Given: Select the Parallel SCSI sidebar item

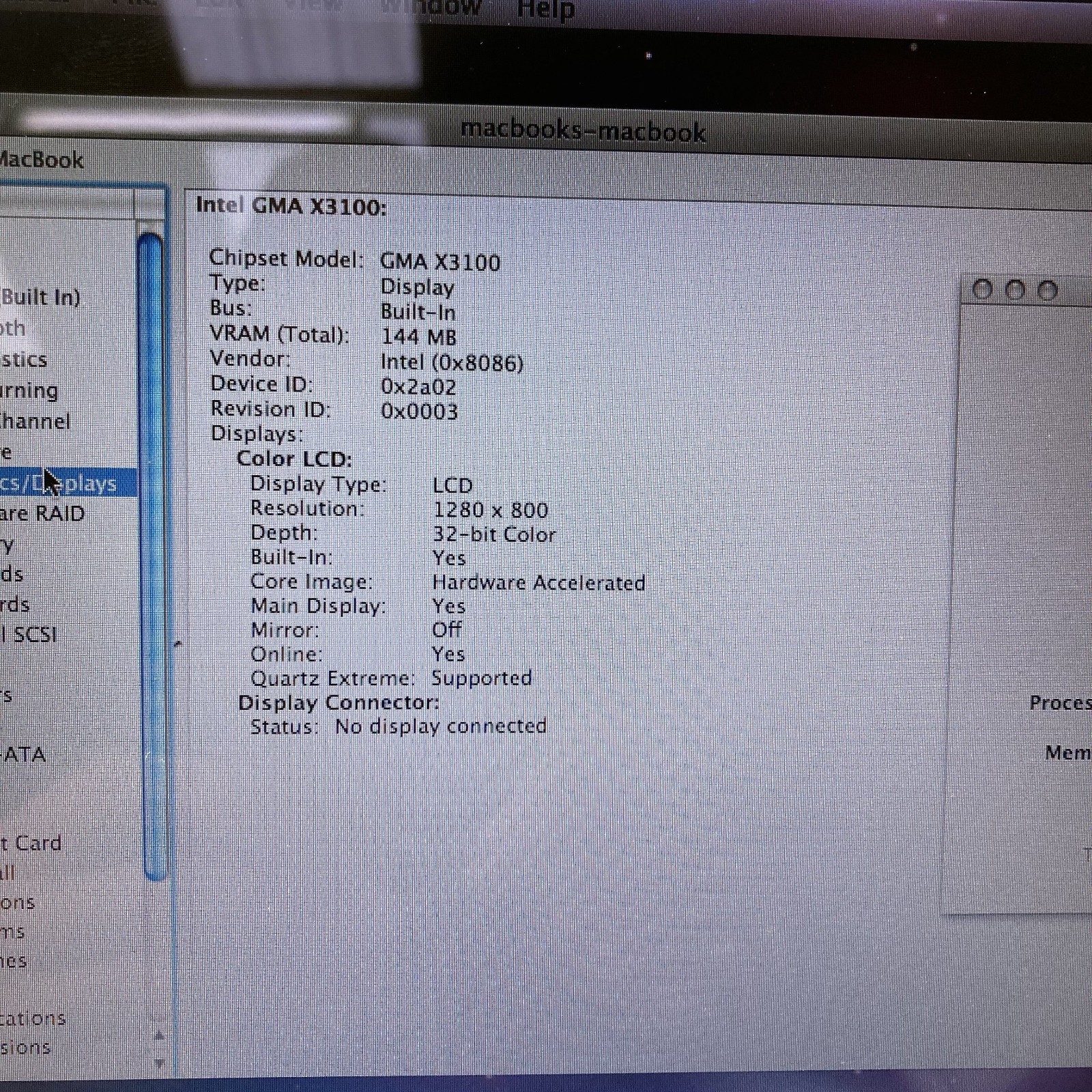Looking at the screenshot, I should tap(29, 635).
